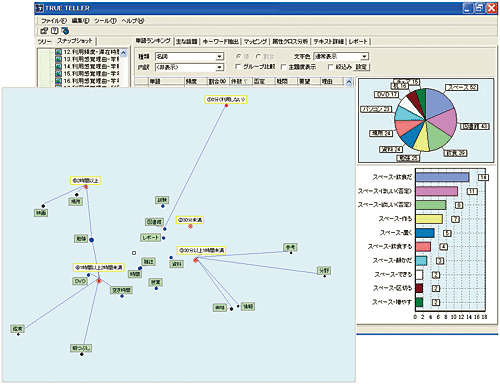Open the ファイル menu

click(x=54, y=21)
